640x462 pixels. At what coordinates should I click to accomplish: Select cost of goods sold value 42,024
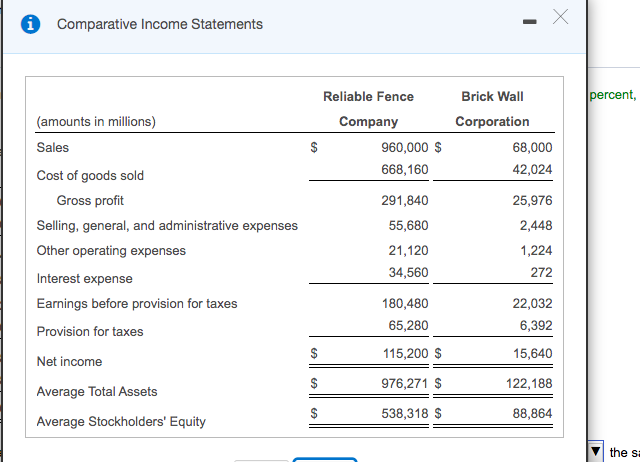coord(532,169)
